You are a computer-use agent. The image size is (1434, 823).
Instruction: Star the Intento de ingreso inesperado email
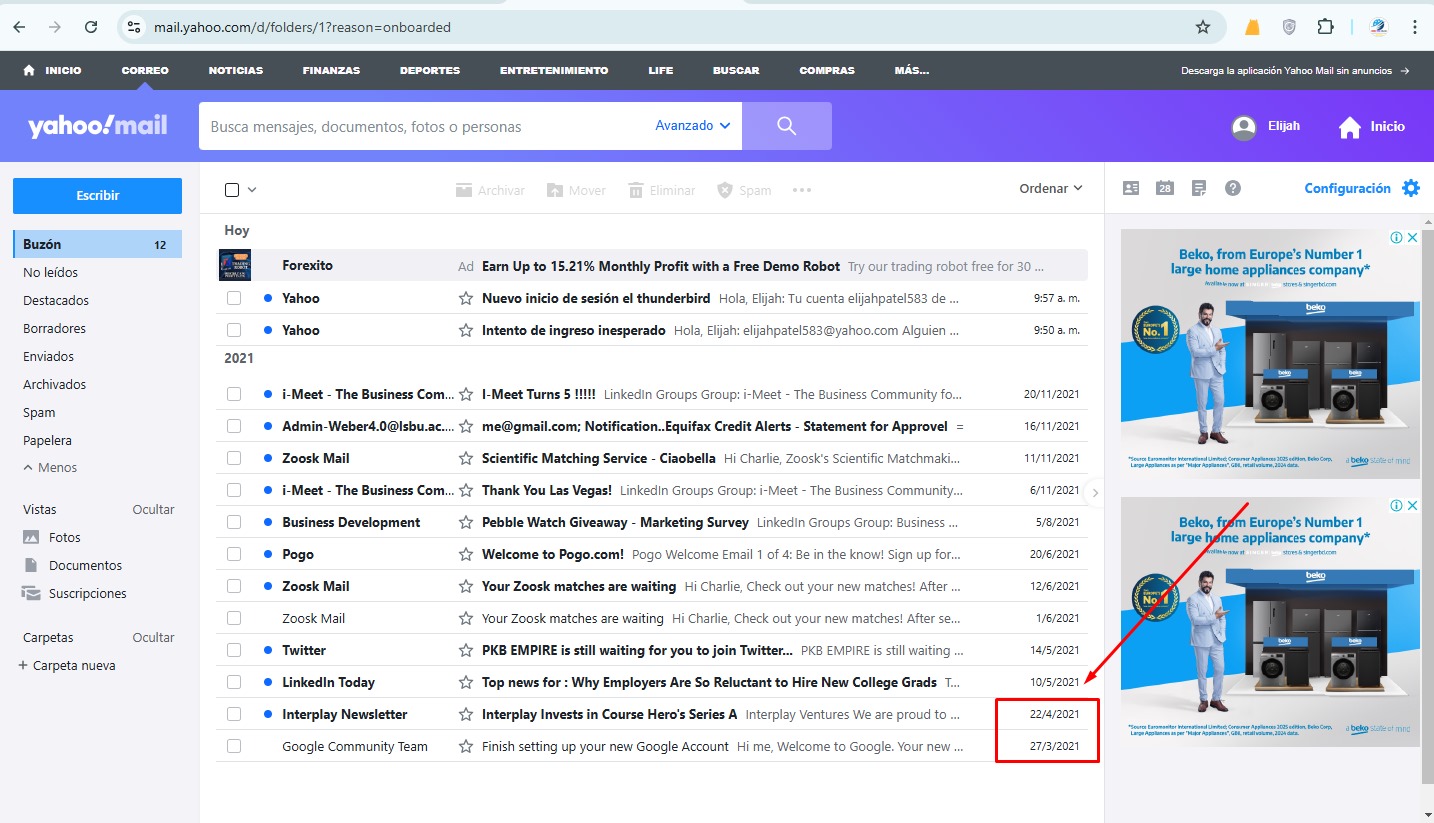click(465, 330)
